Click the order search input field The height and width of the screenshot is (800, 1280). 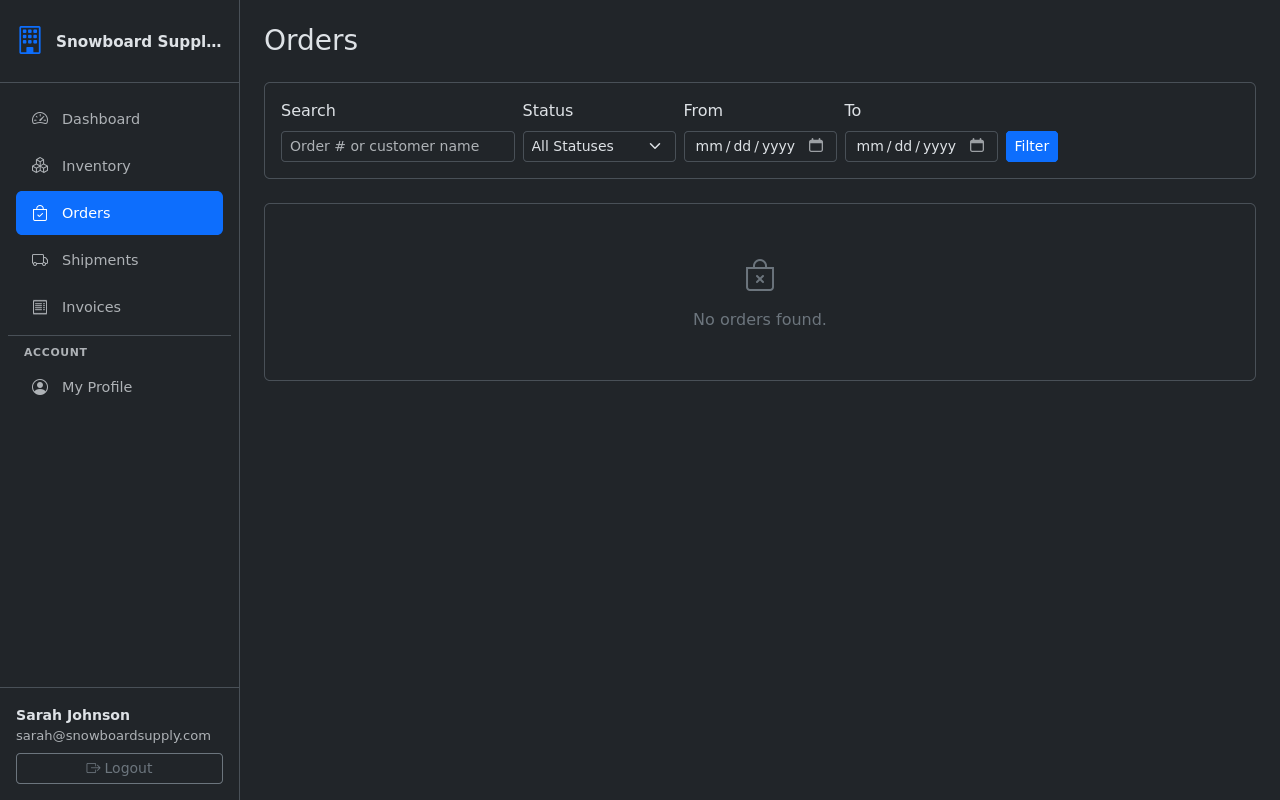(397, 146)
